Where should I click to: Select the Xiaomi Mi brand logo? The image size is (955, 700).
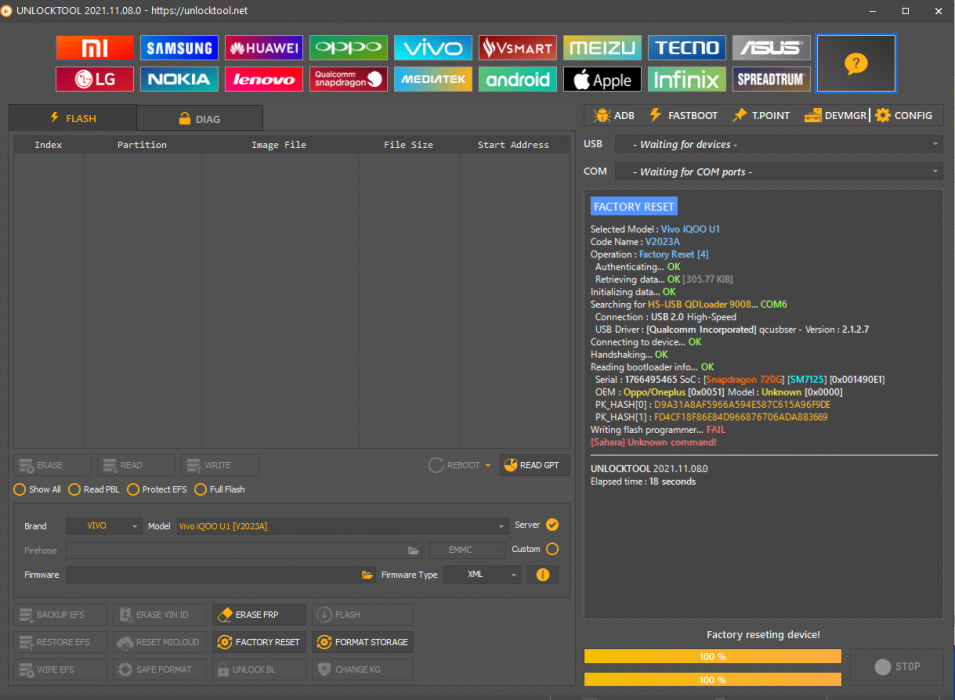click(x=94, y=48)
